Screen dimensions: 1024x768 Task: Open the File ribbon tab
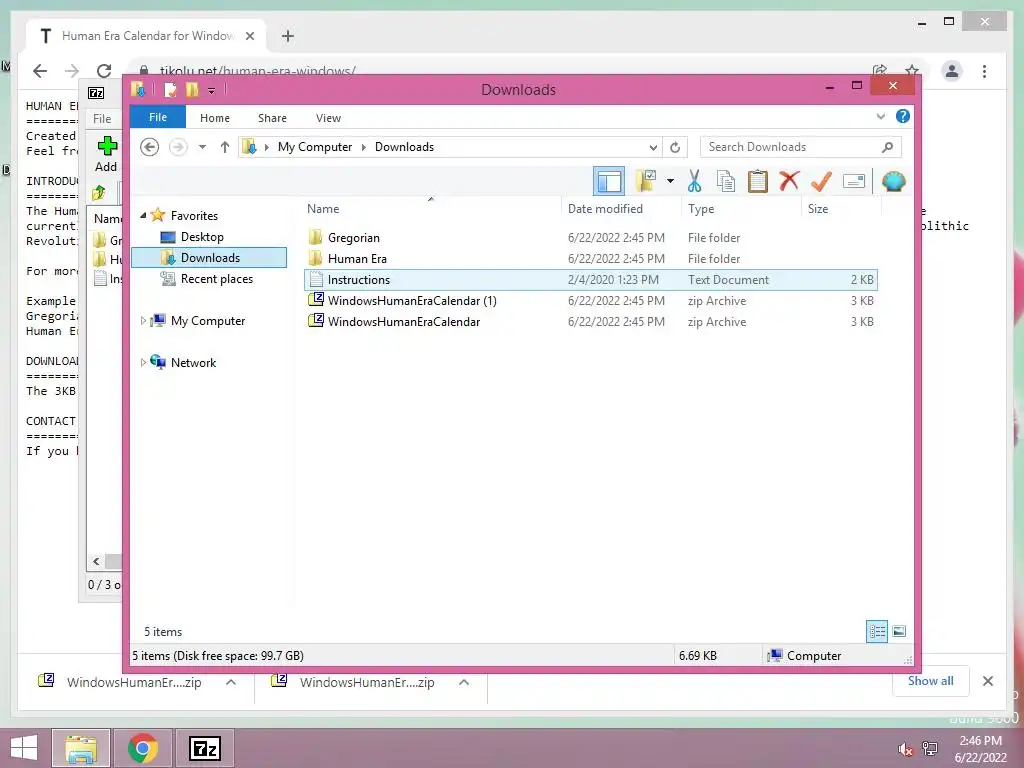[158, 118]
